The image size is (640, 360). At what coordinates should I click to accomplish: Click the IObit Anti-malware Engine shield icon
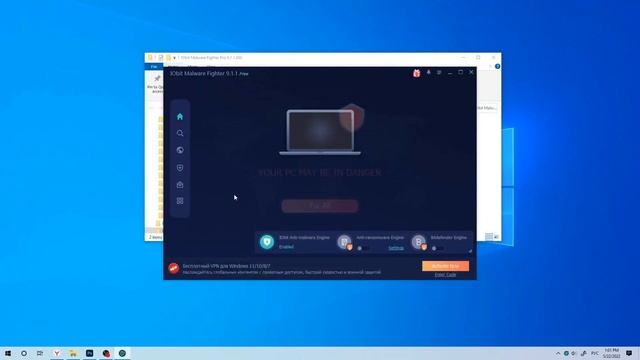point(267,242)
